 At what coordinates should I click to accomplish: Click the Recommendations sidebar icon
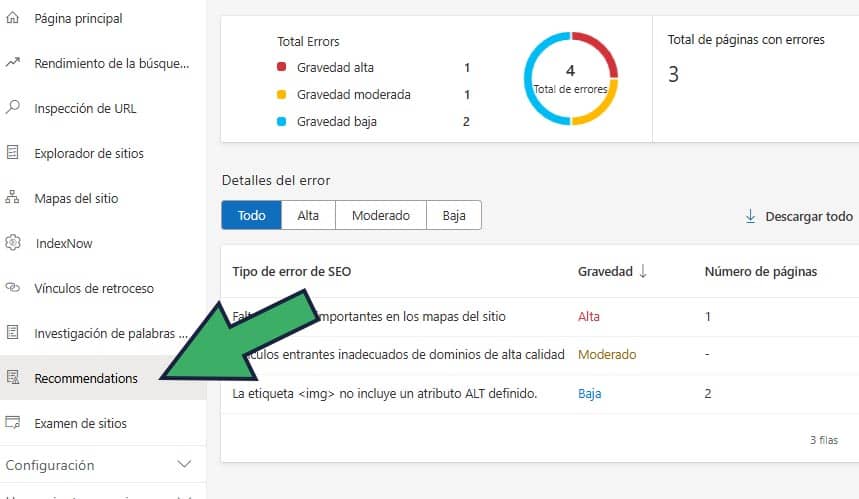click(13, 377)
